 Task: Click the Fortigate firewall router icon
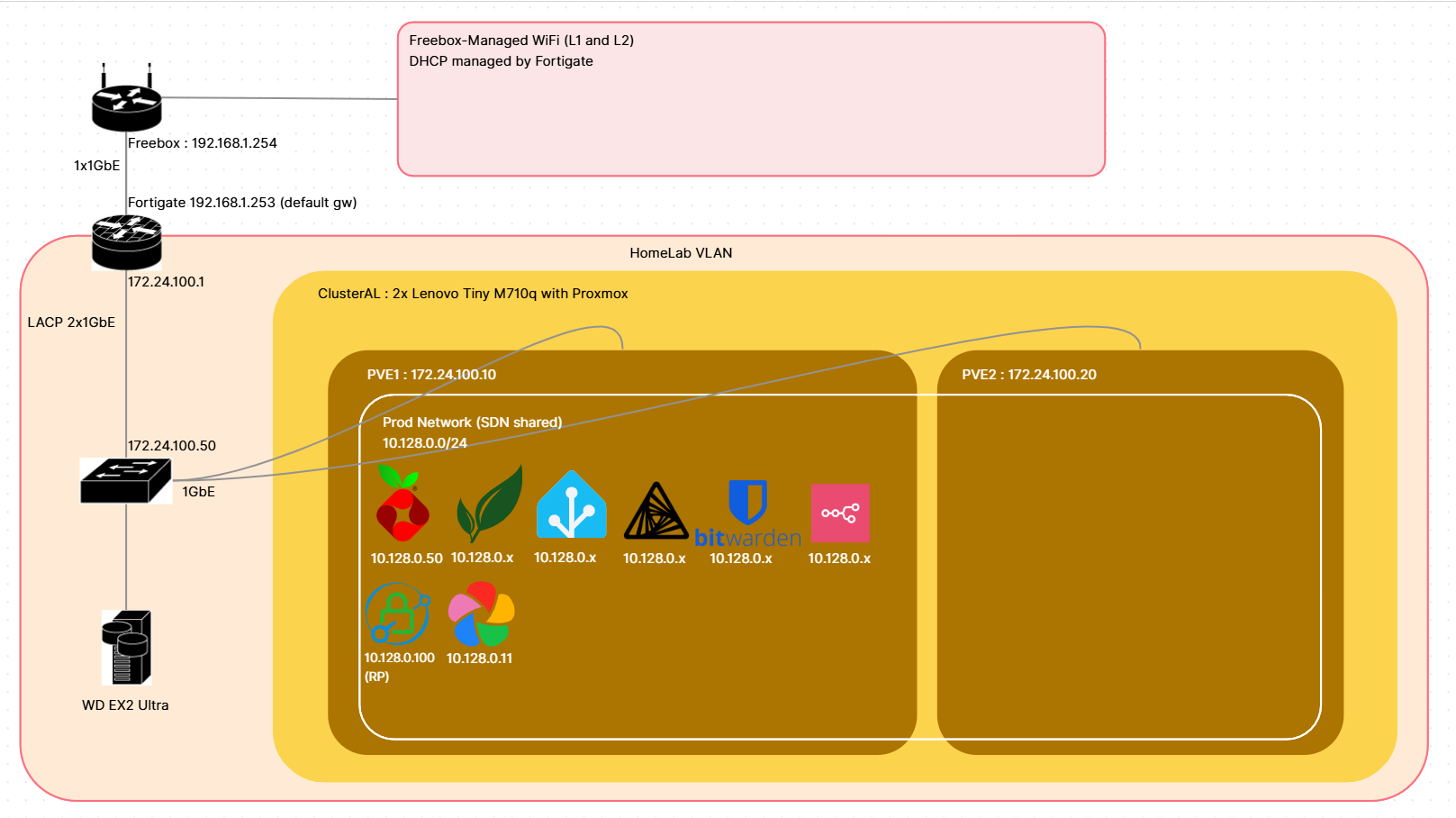[127, 242]
